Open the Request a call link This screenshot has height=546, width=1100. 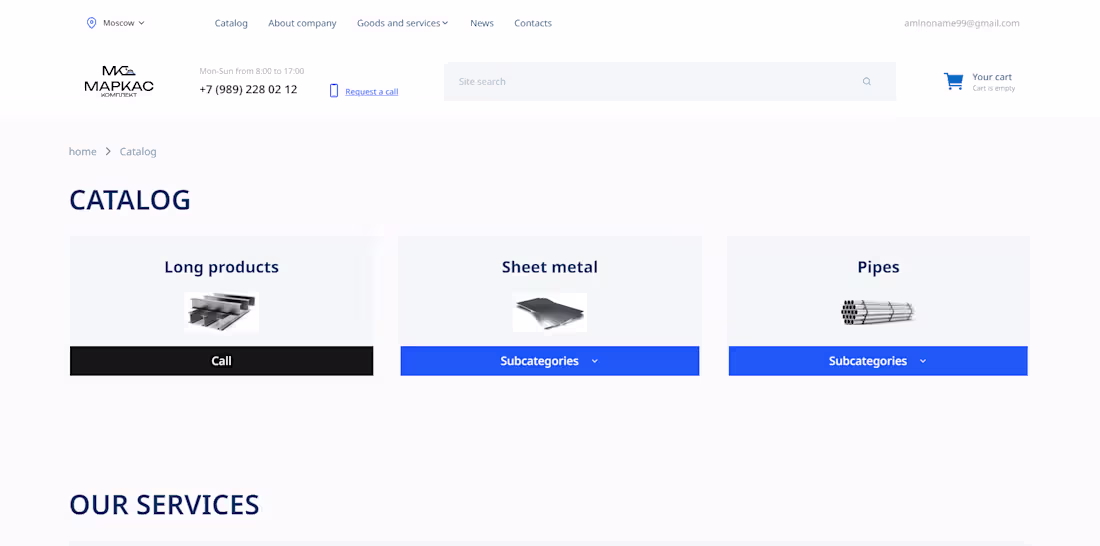(x=372, y=92)
